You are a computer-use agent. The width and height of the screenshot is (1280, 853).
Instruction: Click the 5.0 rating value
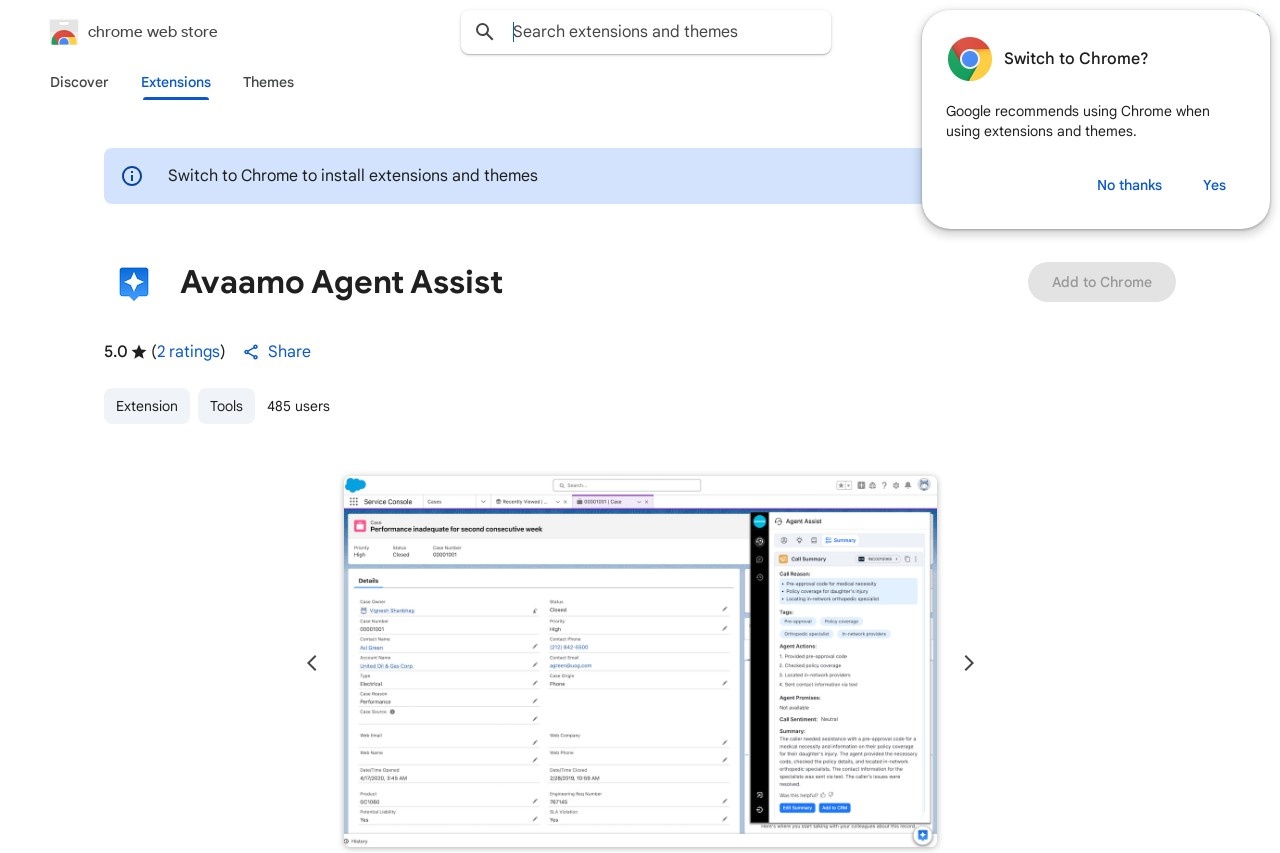tap(116, 352)
